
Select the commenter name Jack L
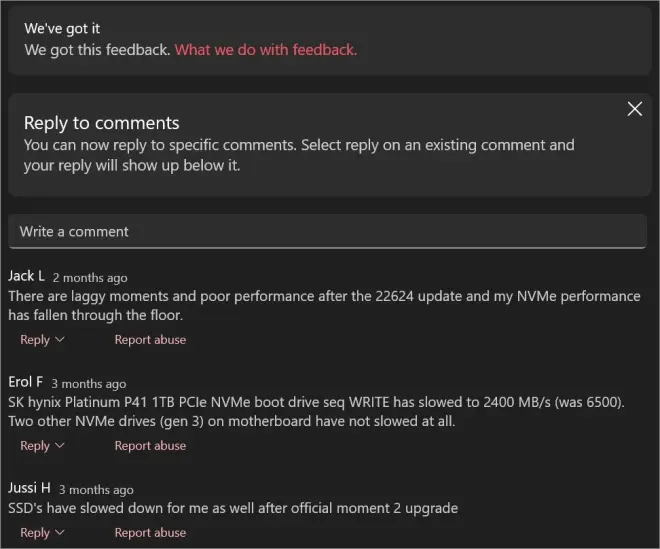[x=26, y=276]
